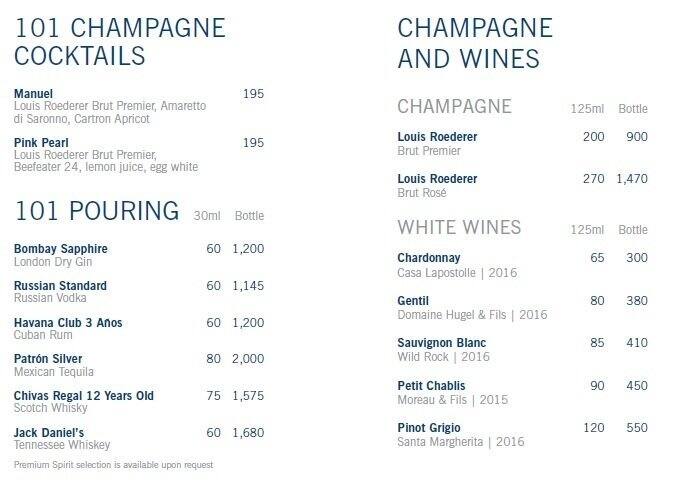Screen dimensions: 691x495
Task: Click the 101 Champagne Cocktails heading
Action: click(x=120, y=41)
